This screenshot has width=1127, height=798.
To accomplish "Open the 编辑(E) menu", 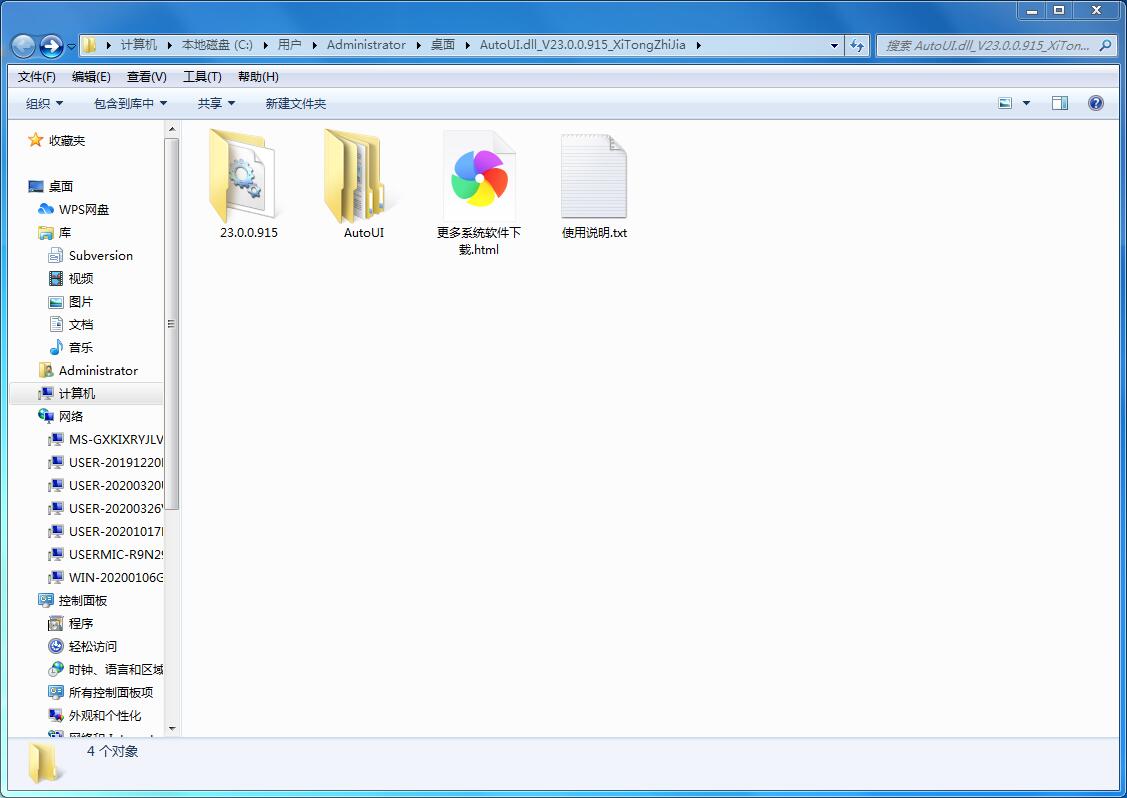I will [x=91, y=77].
